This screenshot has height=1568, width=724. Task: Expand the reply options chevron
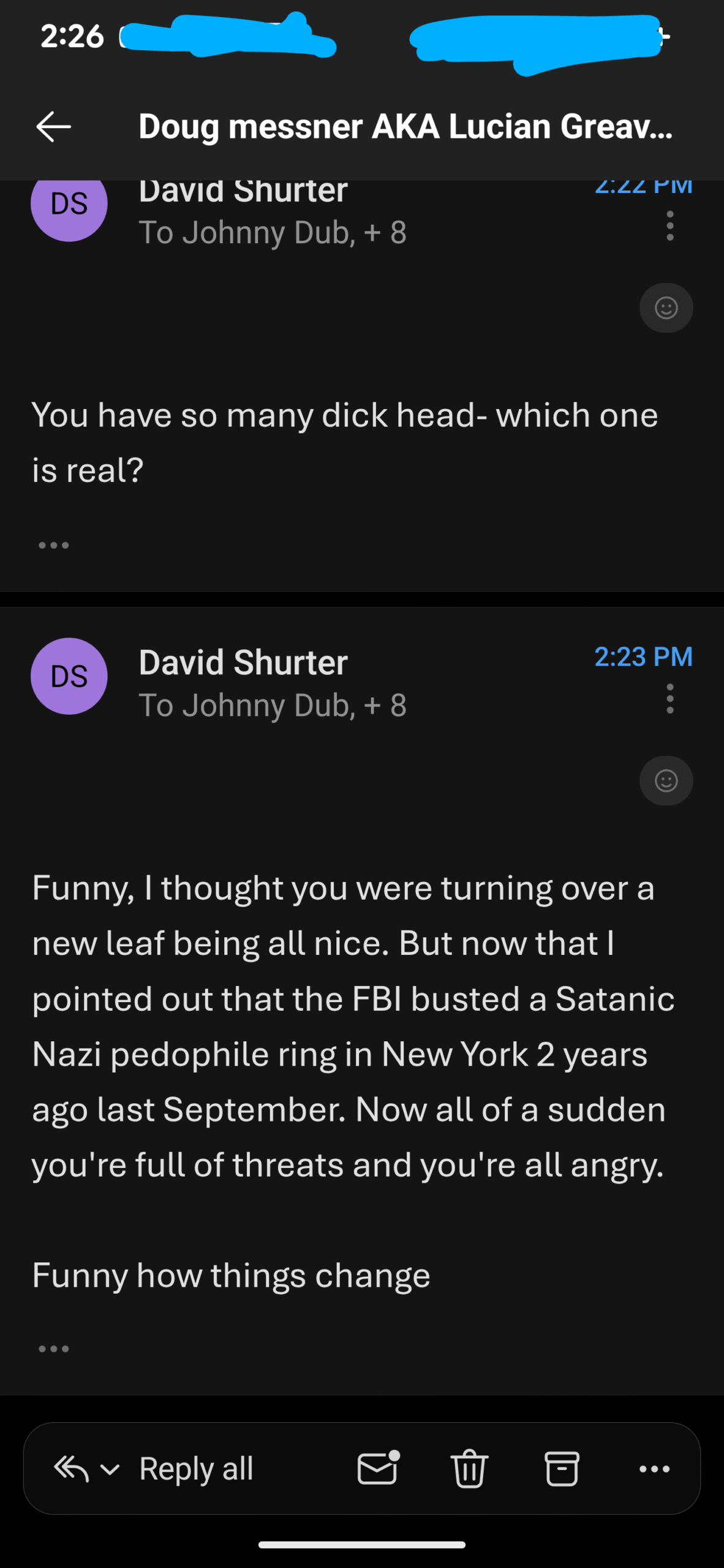(x=110, y=1469)
